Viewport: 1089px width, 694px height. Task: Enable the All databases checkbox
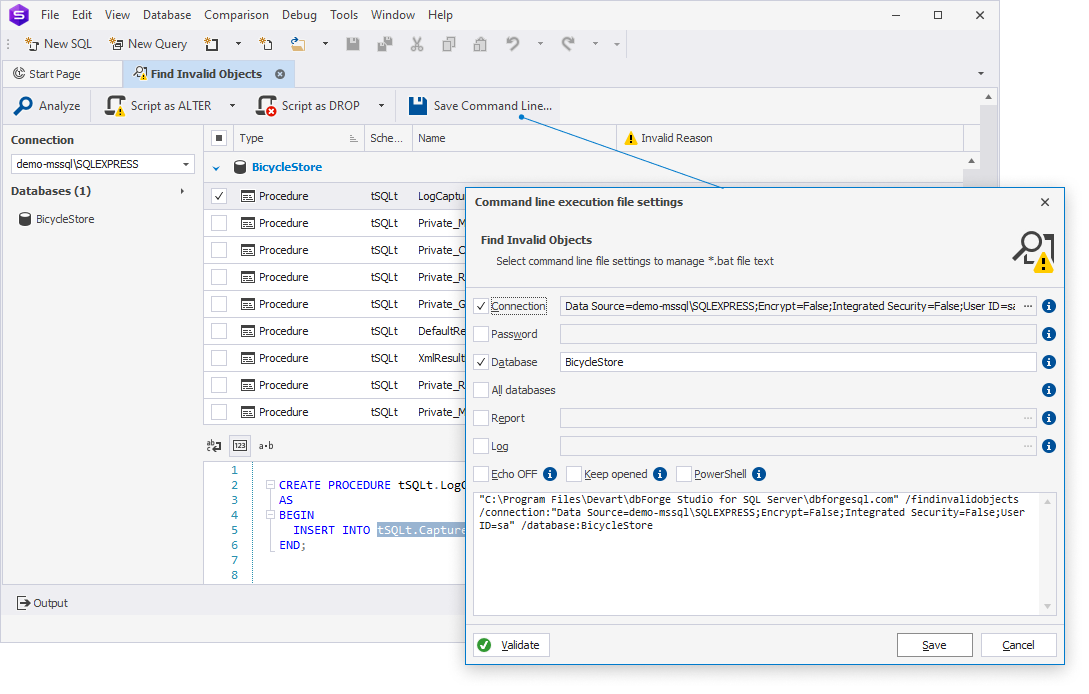pyautogui.click(x=481, y=390)
